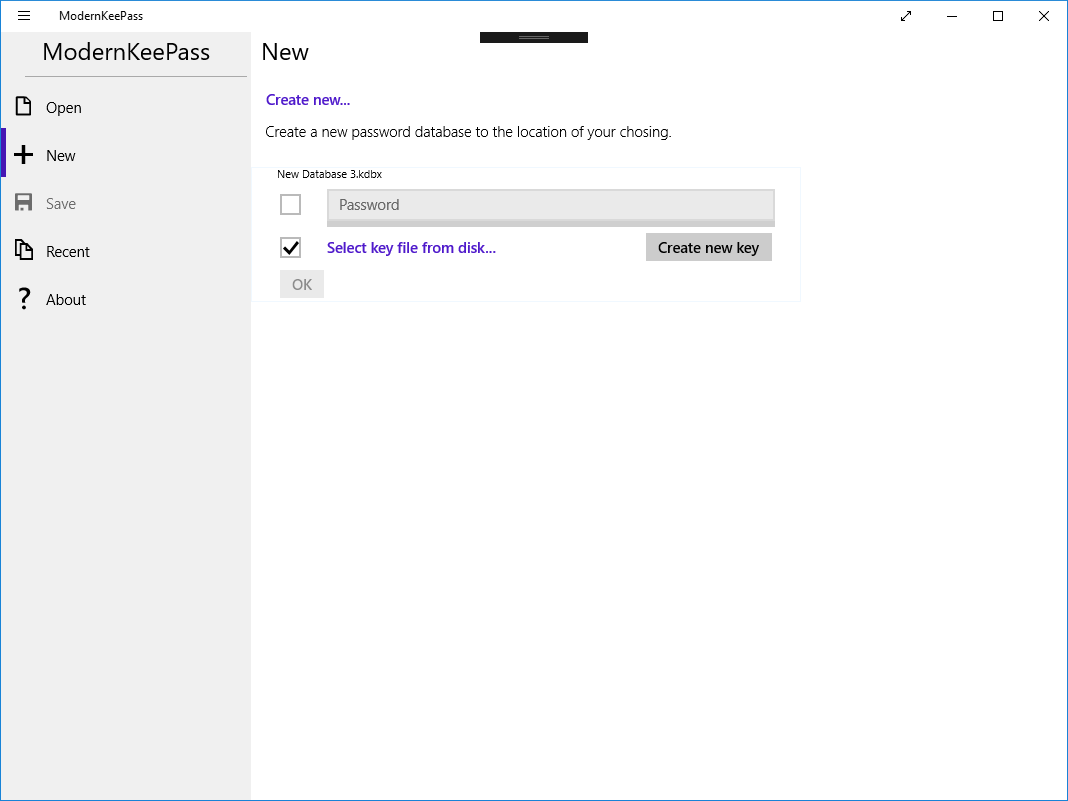1068x801 pixels.
Task: Click the 'New Database 3.kdbx' file name
Action: pyautogui.click(x=329, y=174)
